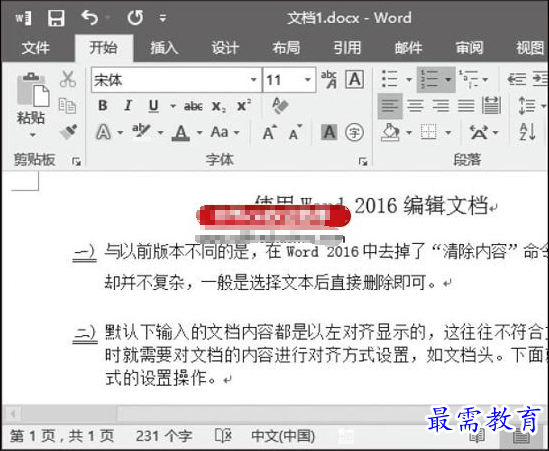
Task: Switch to the 插入 tab
Action: pyautogui.click(x=165, y=48)
